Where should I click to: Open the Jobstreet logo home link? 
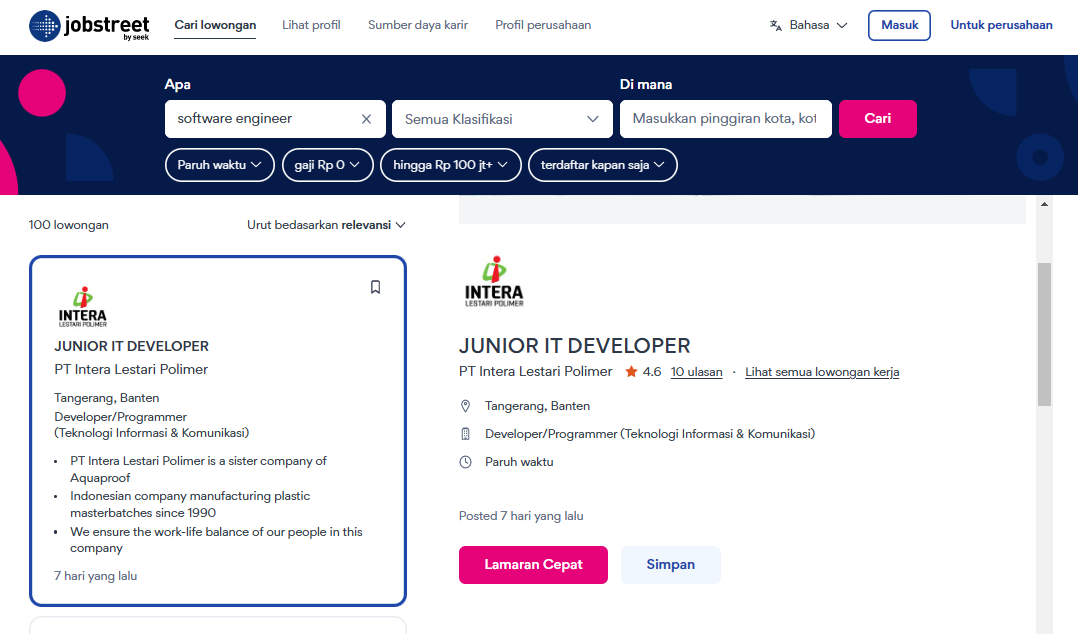(x=89, y=26)
